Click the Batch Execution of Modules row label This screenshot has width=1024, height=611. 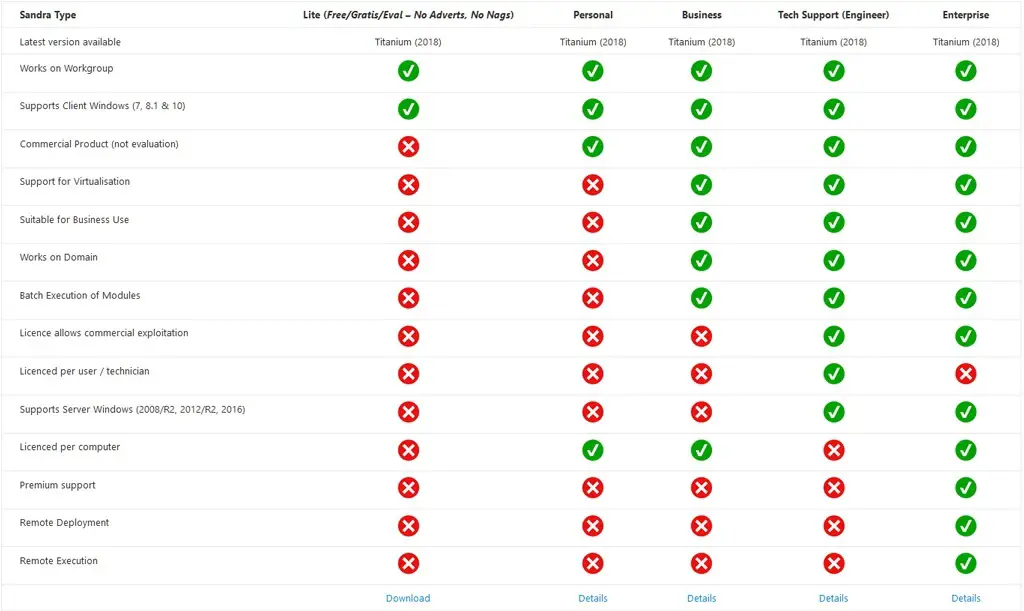[80, 296]
